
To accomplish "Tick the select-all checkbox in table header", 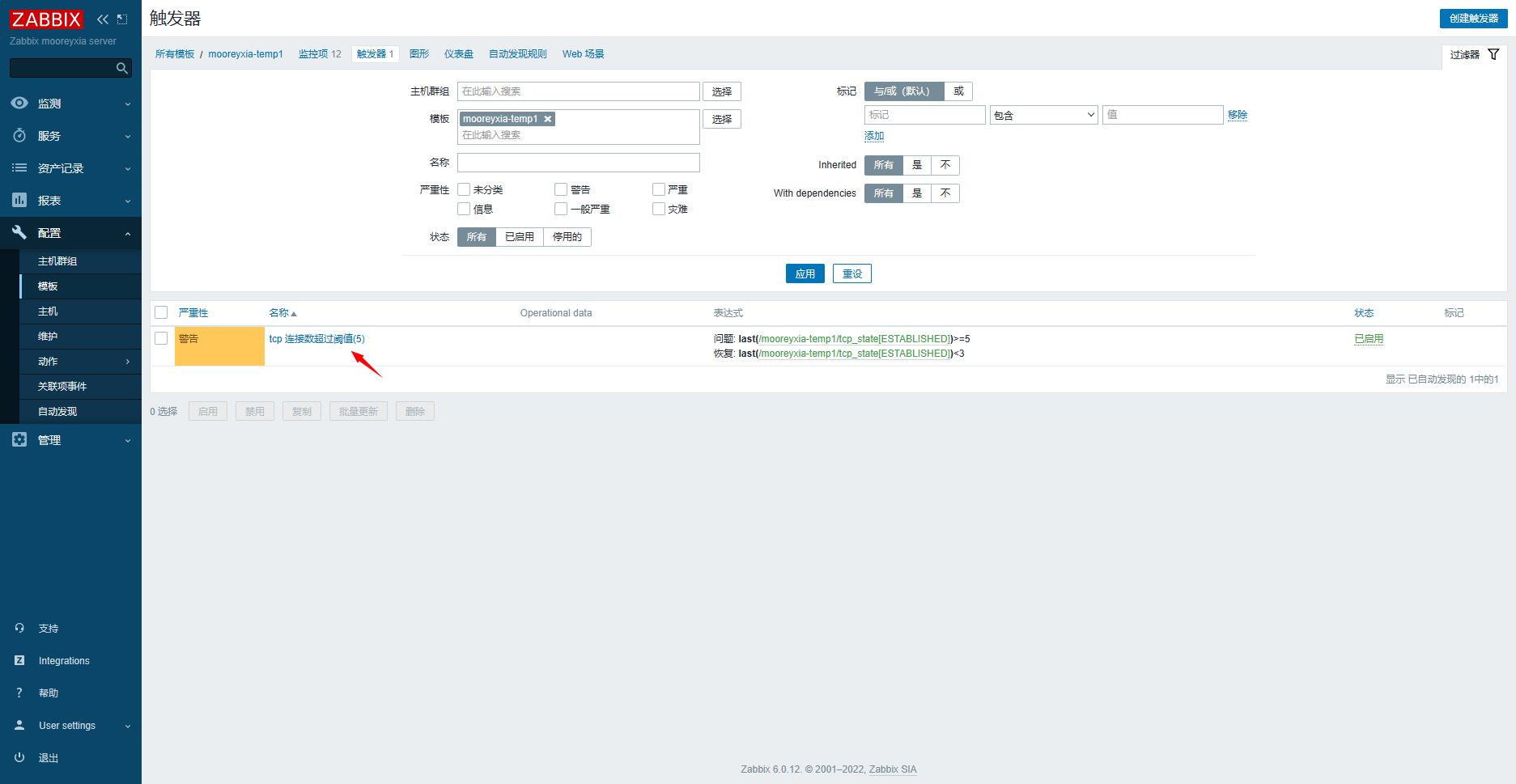I will pos(161,312).
